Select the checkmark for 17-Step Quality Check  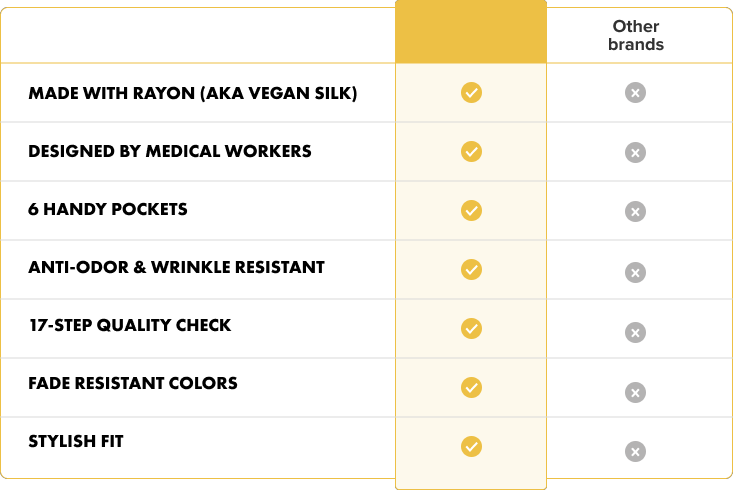click(x=471, y=328)
